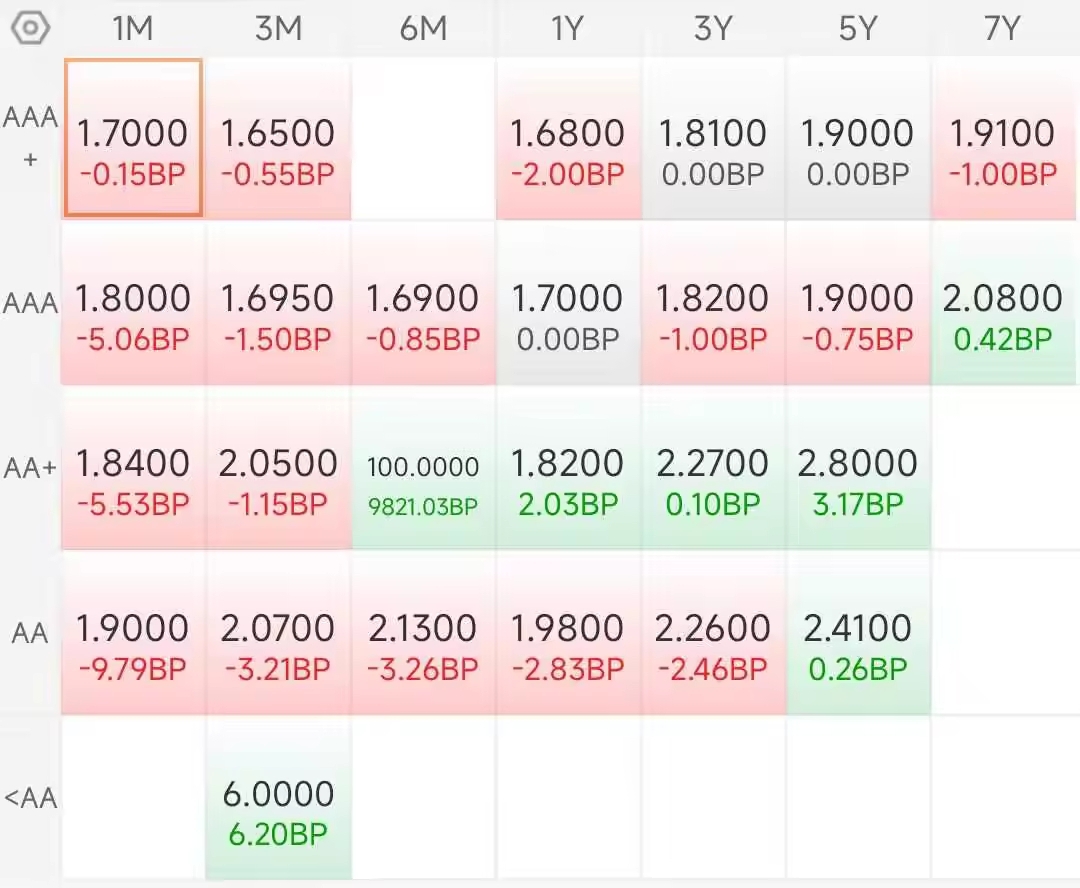Screen dimensions: 1080x888
Task: Open AAA 1M cell with -5.06BP
Action: [x=133, y=303]
